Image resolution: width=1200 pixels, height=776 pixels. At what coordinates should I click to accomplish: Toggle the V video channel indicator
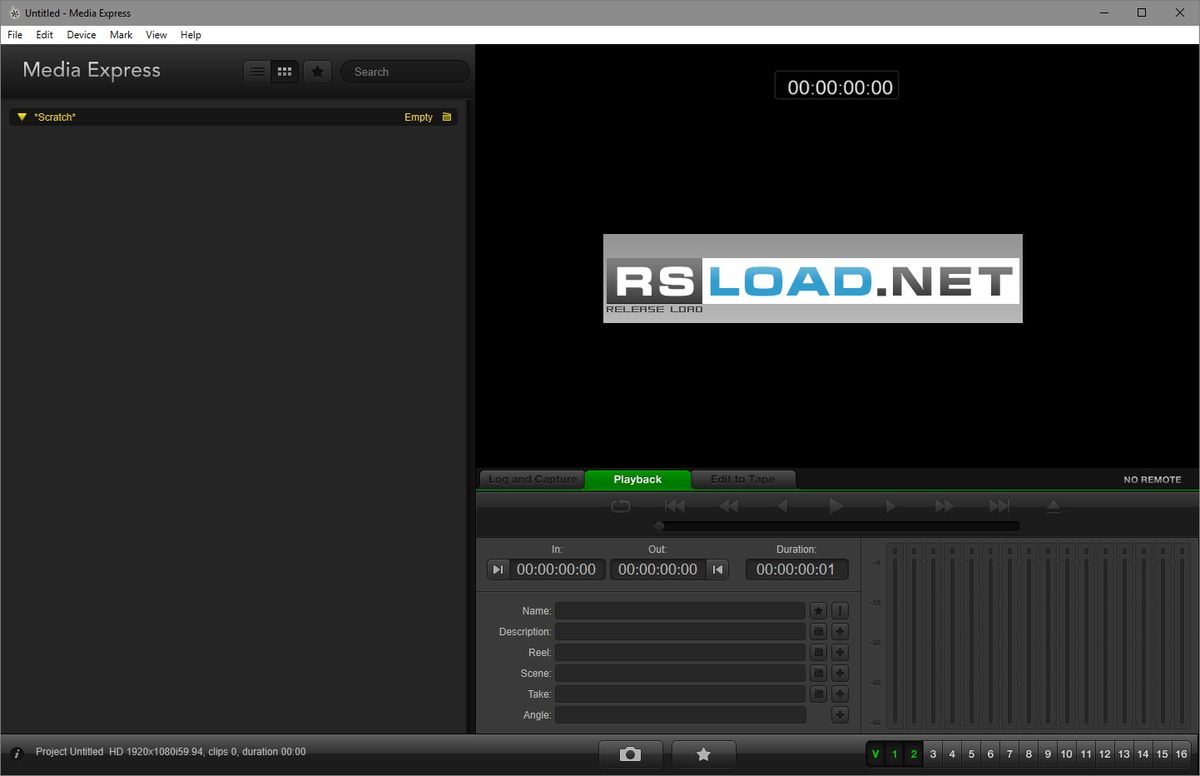pos(876,753)
